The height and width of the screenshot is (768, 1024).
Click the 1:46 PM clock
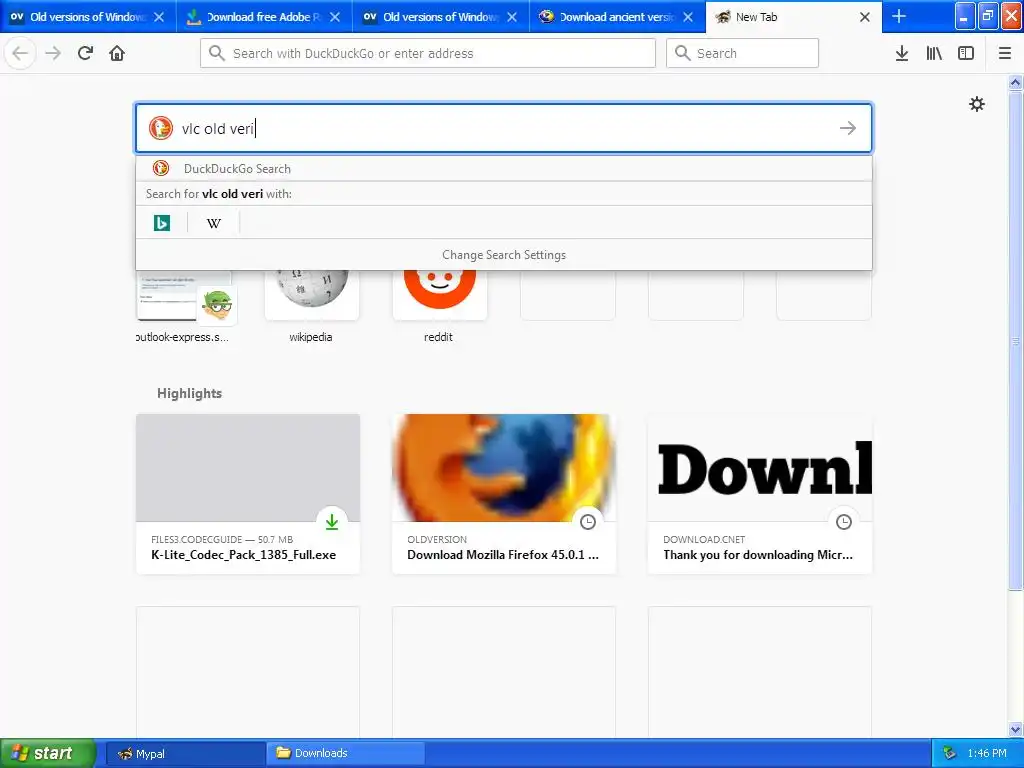987,754
